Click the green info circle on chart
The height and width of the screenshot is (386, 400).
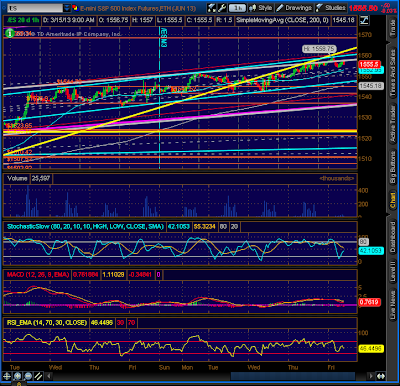coord(10,34)
